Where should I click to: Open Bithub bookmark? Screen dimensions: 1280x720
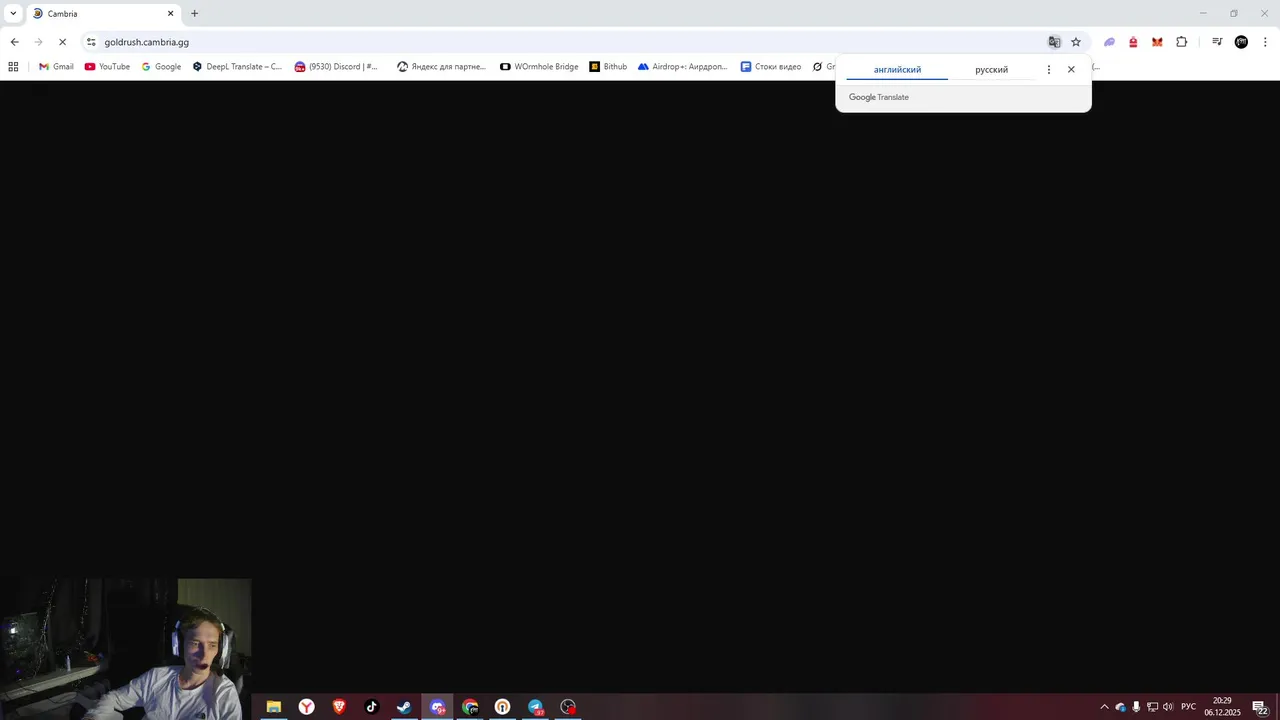pyautogui.click(x=608, y=67)
